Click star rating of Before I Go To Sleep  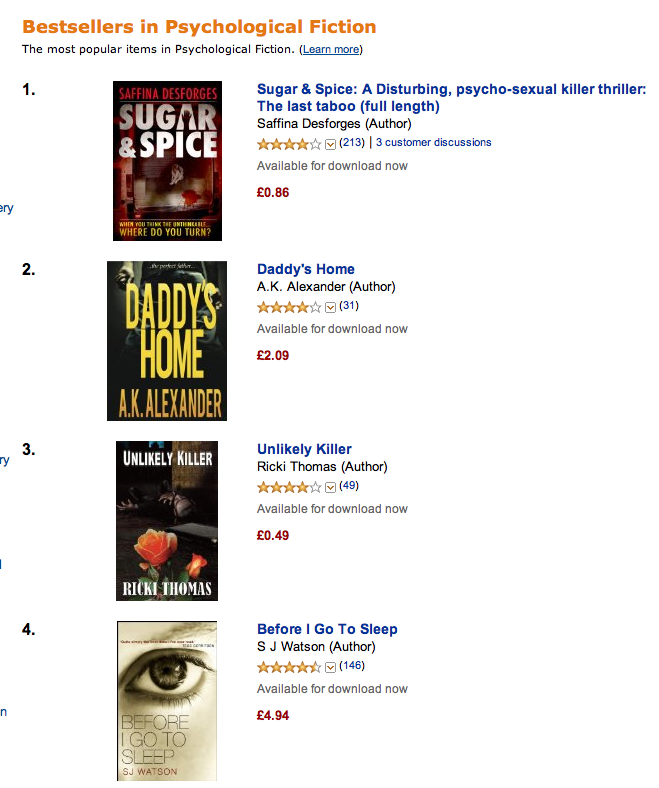[x=289, y=667]
